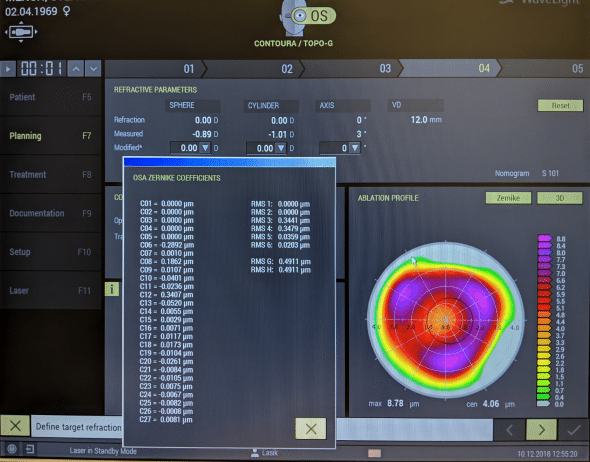Screen dimensions: 590x462
Task: Click the patient bed position icon
Action: click(x=21, y=32)
